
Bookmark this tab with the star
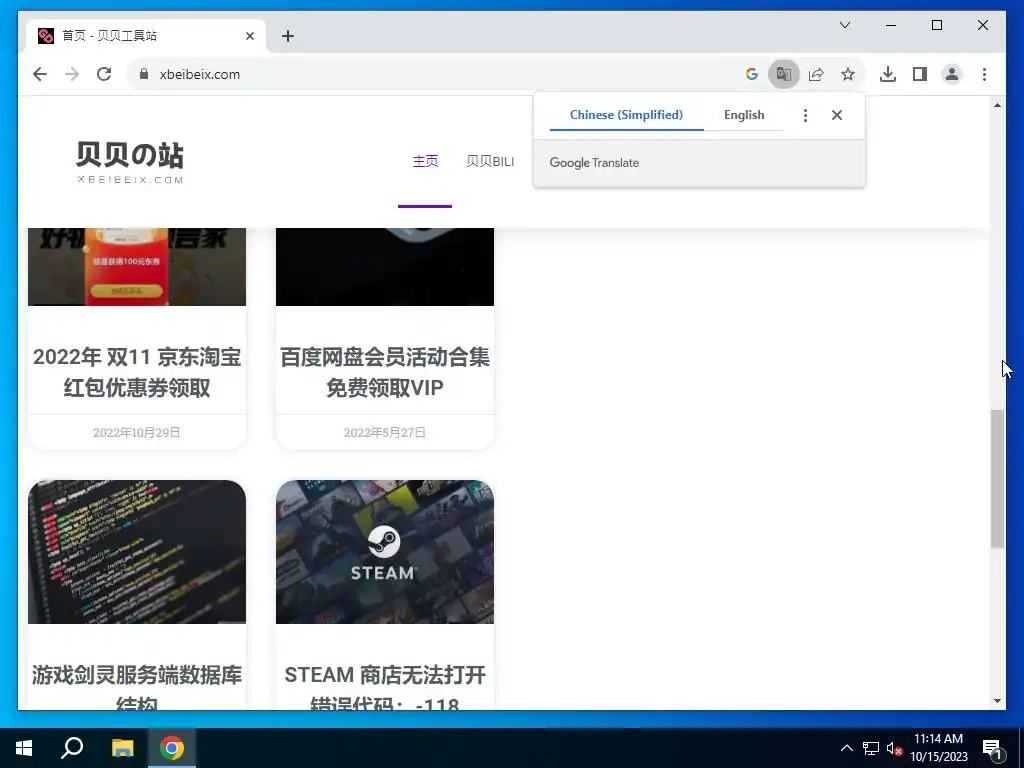tap(848, 74)
